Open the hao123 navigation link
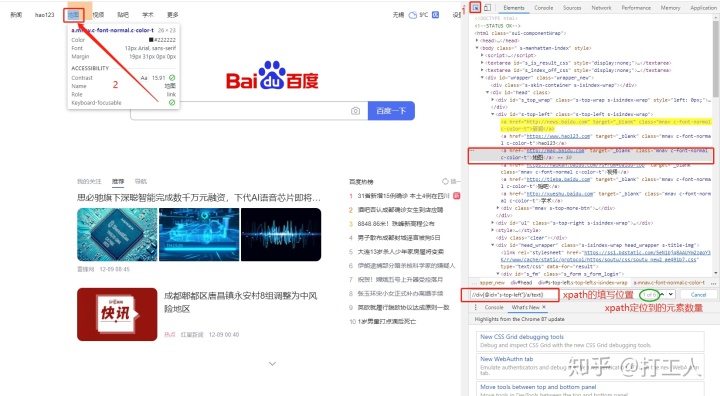 pos(45,15)
